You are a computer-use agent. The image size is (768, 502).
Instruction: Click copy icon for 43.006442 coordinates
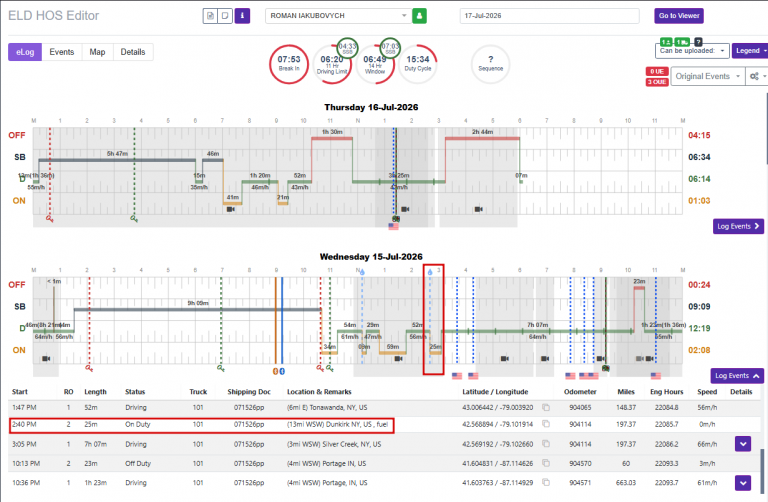click(x=546, y=407)
